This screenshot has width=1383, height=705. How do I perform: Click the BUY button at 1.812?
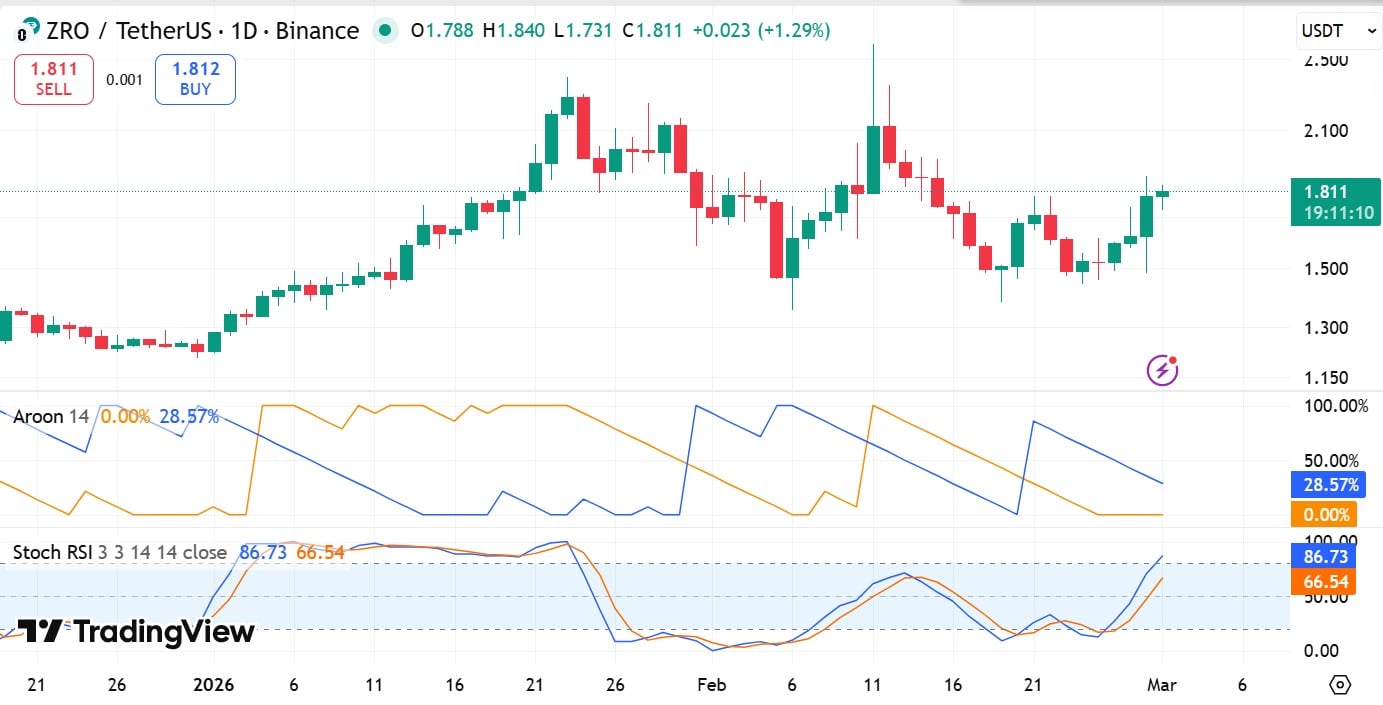click(194, 78)
